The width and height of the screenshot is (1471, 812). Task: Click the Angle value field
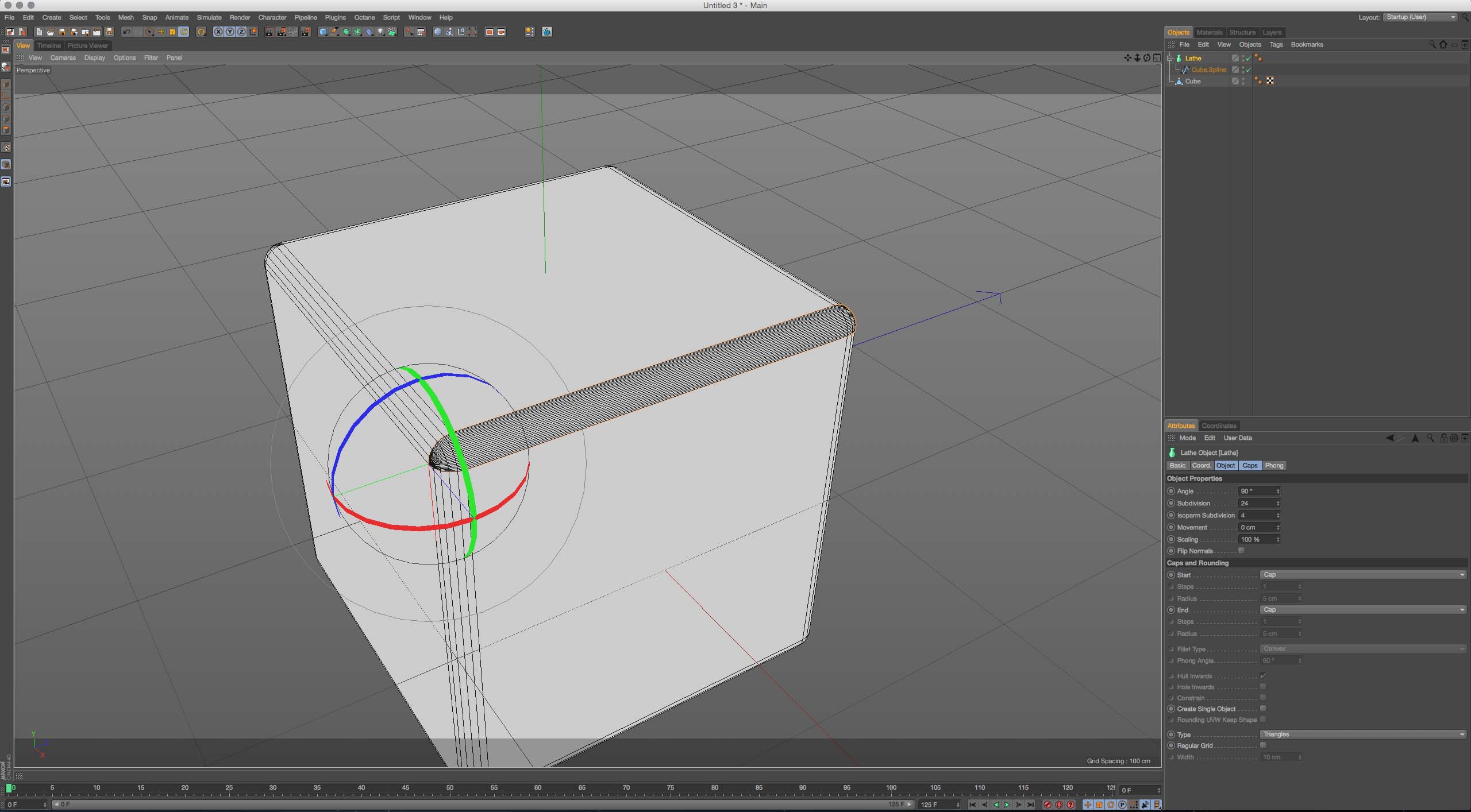pyautogui.click(x=1256, y=492)
